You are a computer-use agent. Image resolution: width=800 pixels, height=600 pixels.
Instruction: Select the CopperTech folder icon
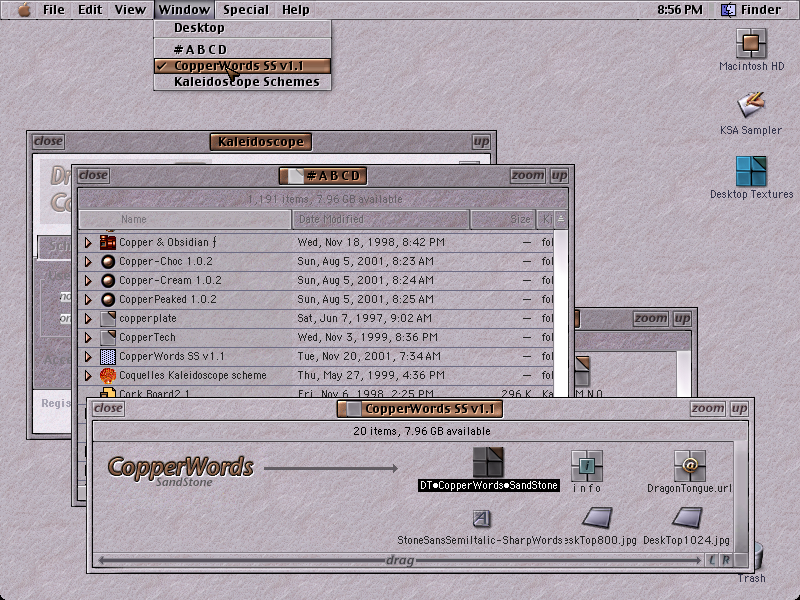click(x=108, y=337)
